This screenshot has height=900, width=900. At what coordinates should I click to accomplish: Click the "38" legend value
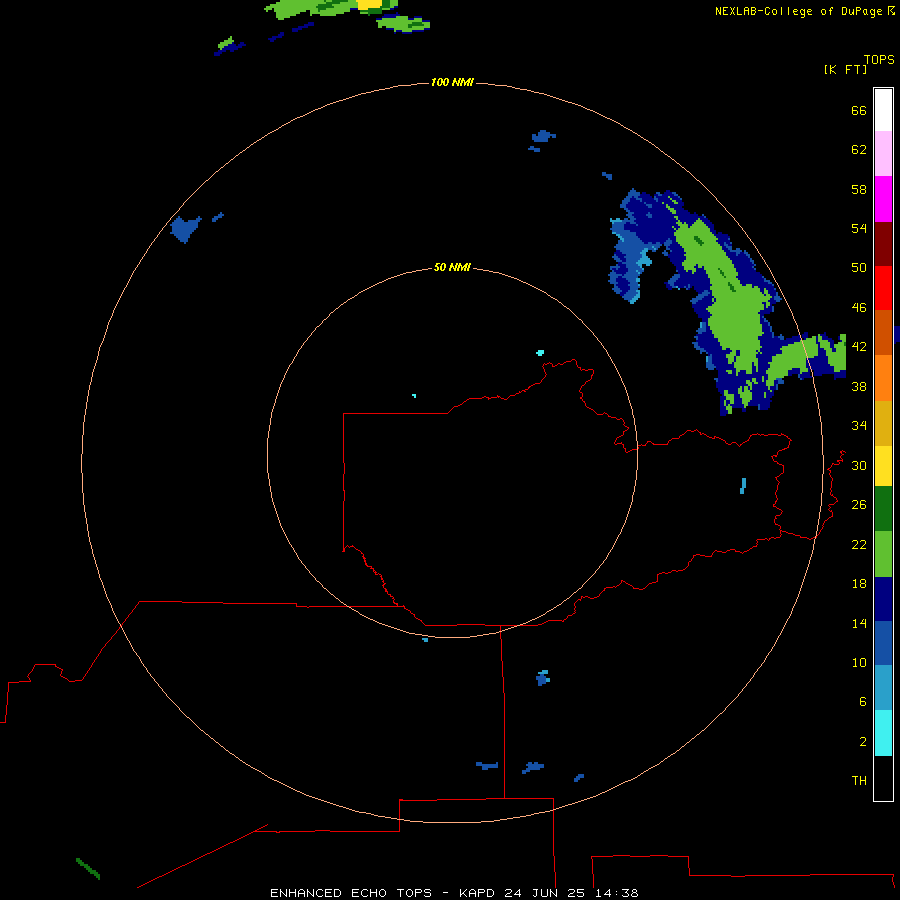[x=859, y=386]
